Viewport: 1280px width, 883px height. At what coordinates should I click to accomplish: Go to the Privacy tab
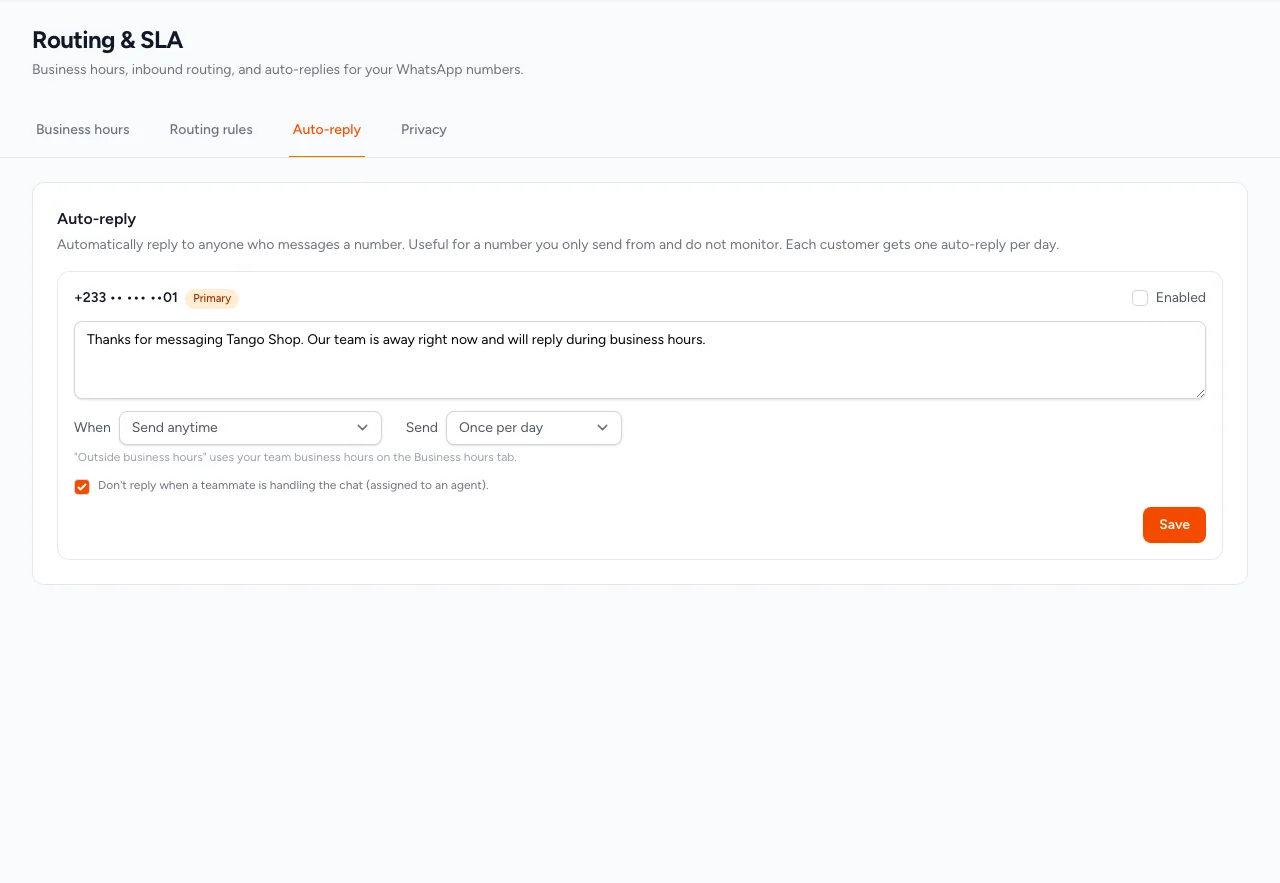point(424,129)
